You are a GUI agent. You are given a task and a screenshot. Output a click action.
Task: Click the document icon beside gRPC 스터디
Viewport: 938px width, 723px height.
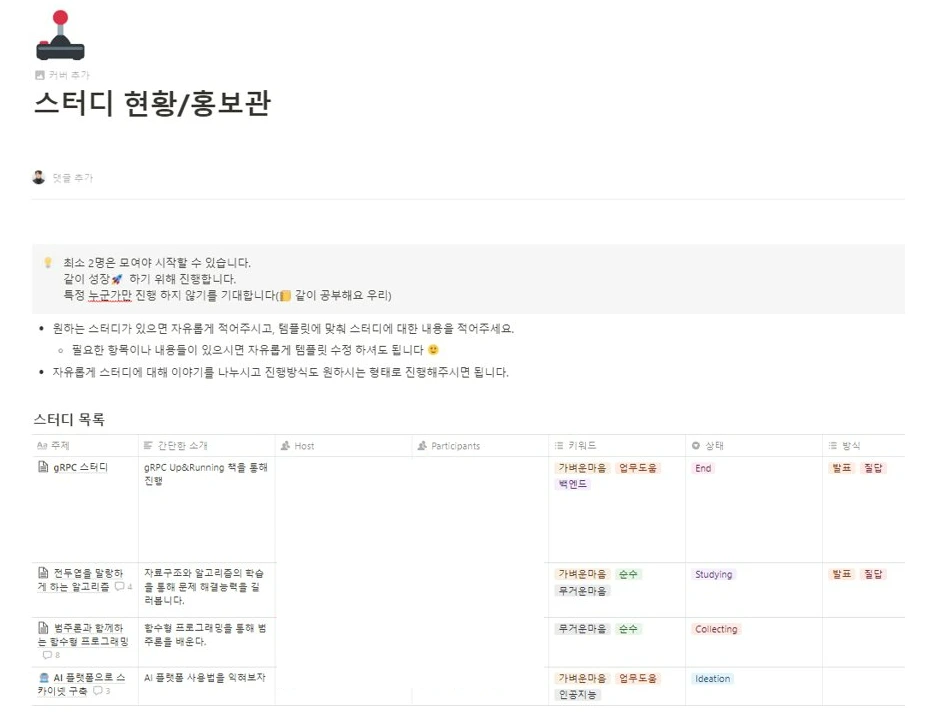(41, 467)
